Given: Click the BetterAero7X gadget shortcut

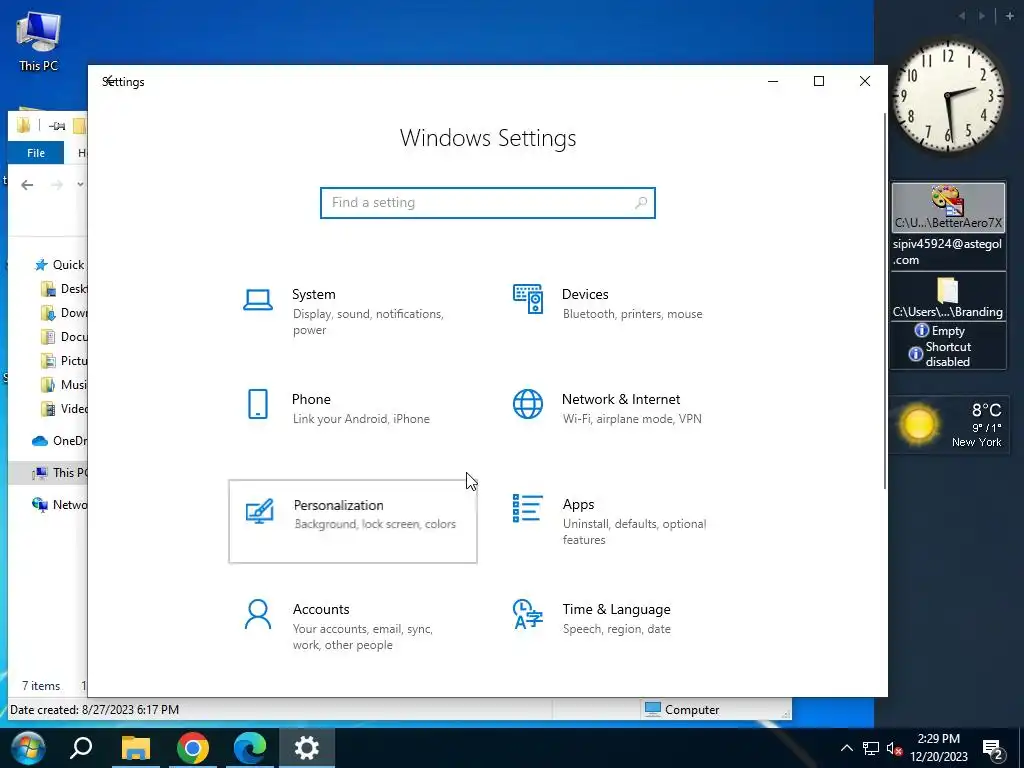Looking at the screenshot, I should (948, 207).
